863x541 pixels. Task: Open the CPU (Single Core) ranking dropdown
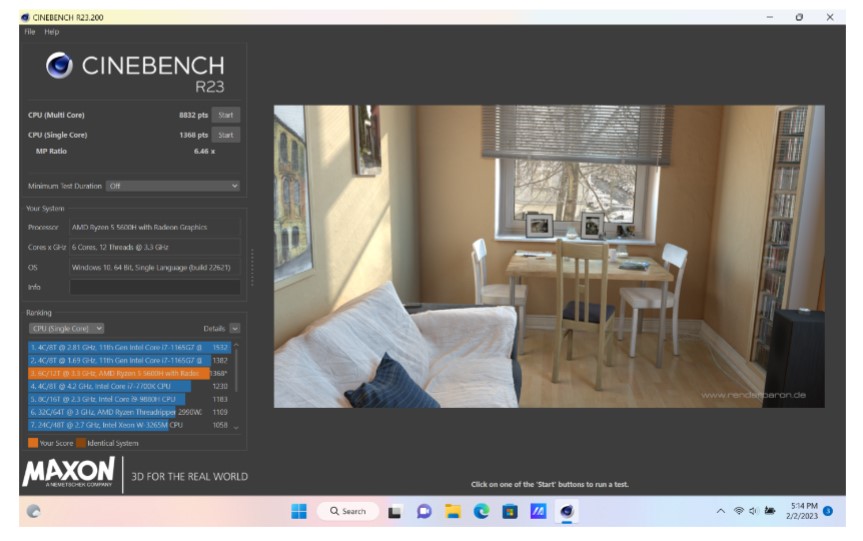coord(66,329)
